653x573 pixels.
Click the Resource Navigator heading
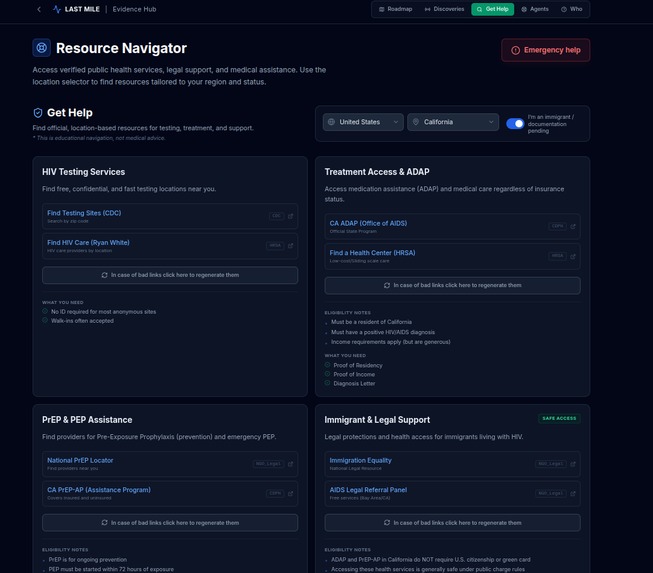point(121,48)
